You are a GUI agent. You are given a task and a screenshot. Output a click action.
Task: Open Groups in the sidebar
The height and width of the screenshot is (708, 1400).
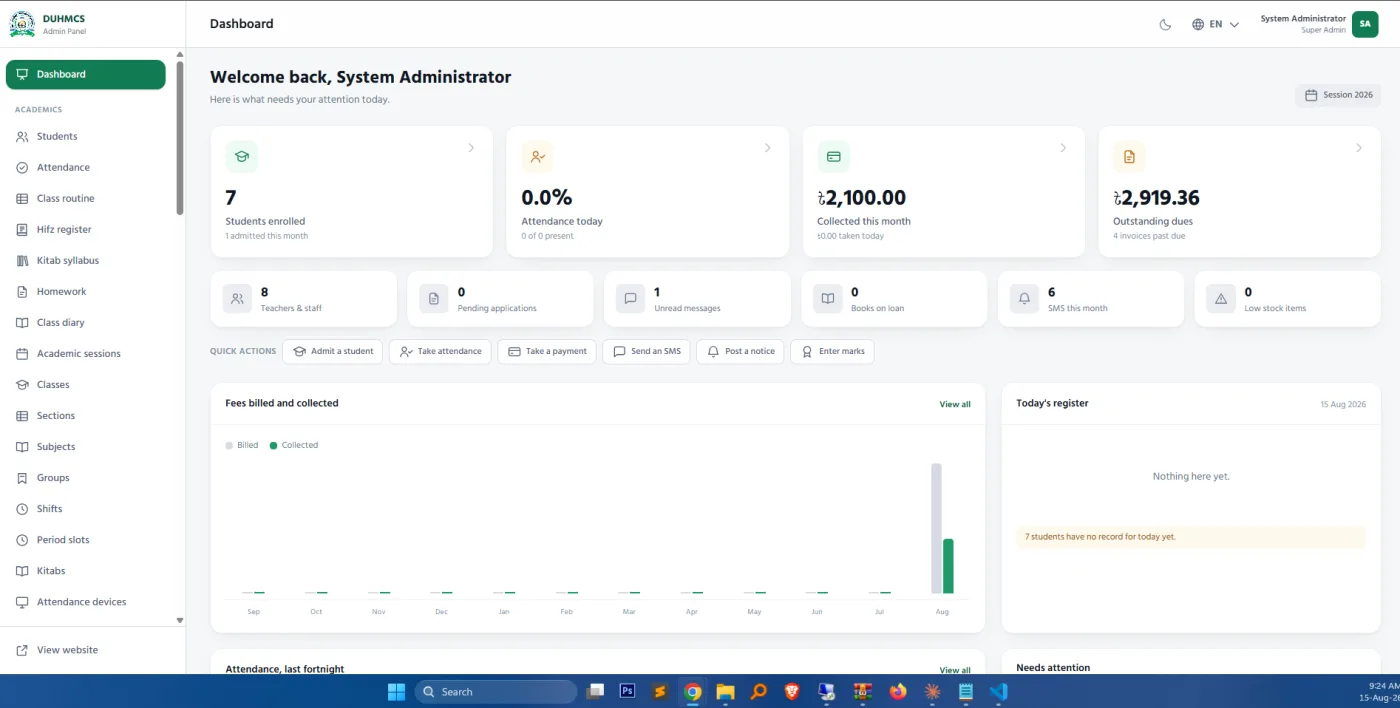coord(85,477)
